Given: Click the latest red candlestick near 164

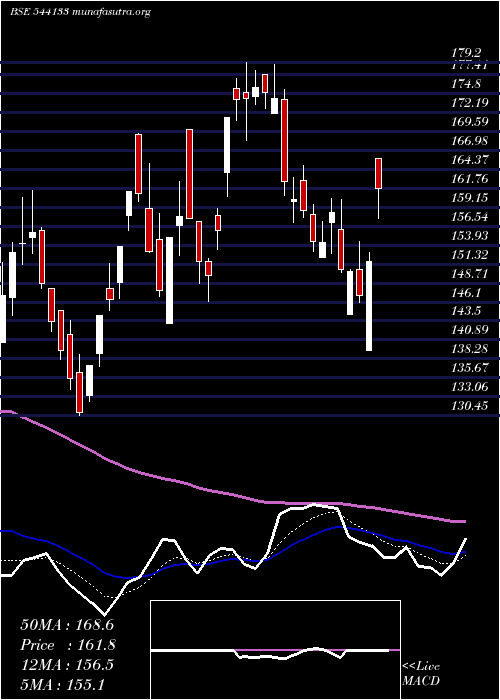Looking at the screenshot, I should [x=379, y=173].
